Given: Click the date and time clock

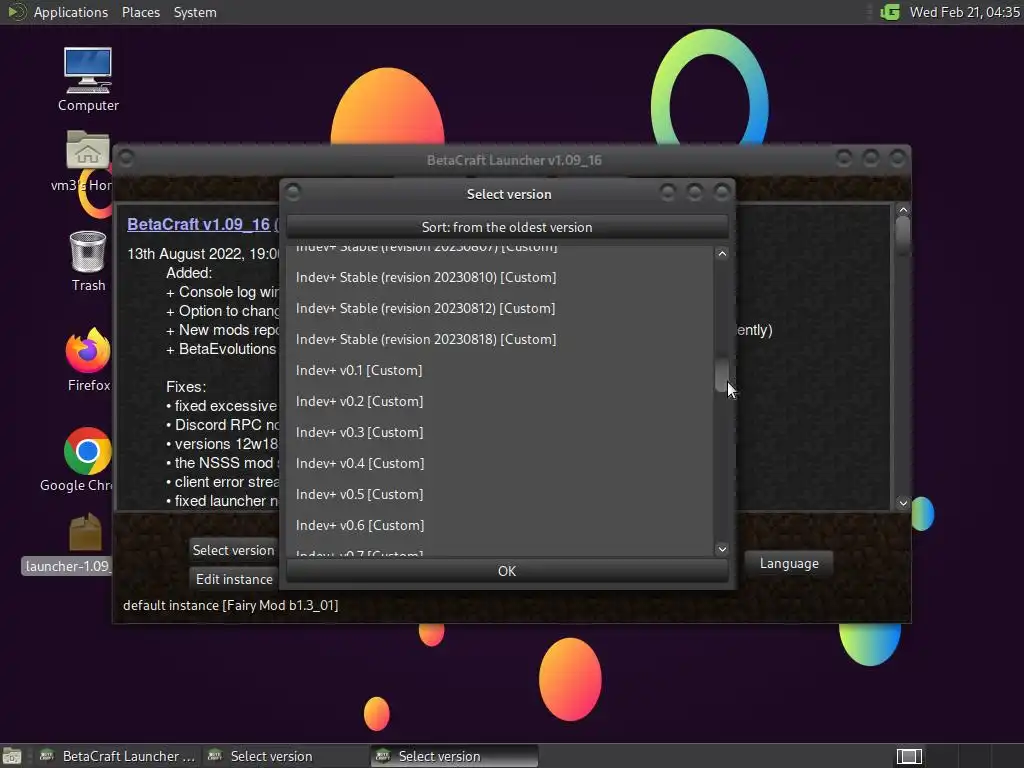Looking at the screenshot, I should pos(965,12).
